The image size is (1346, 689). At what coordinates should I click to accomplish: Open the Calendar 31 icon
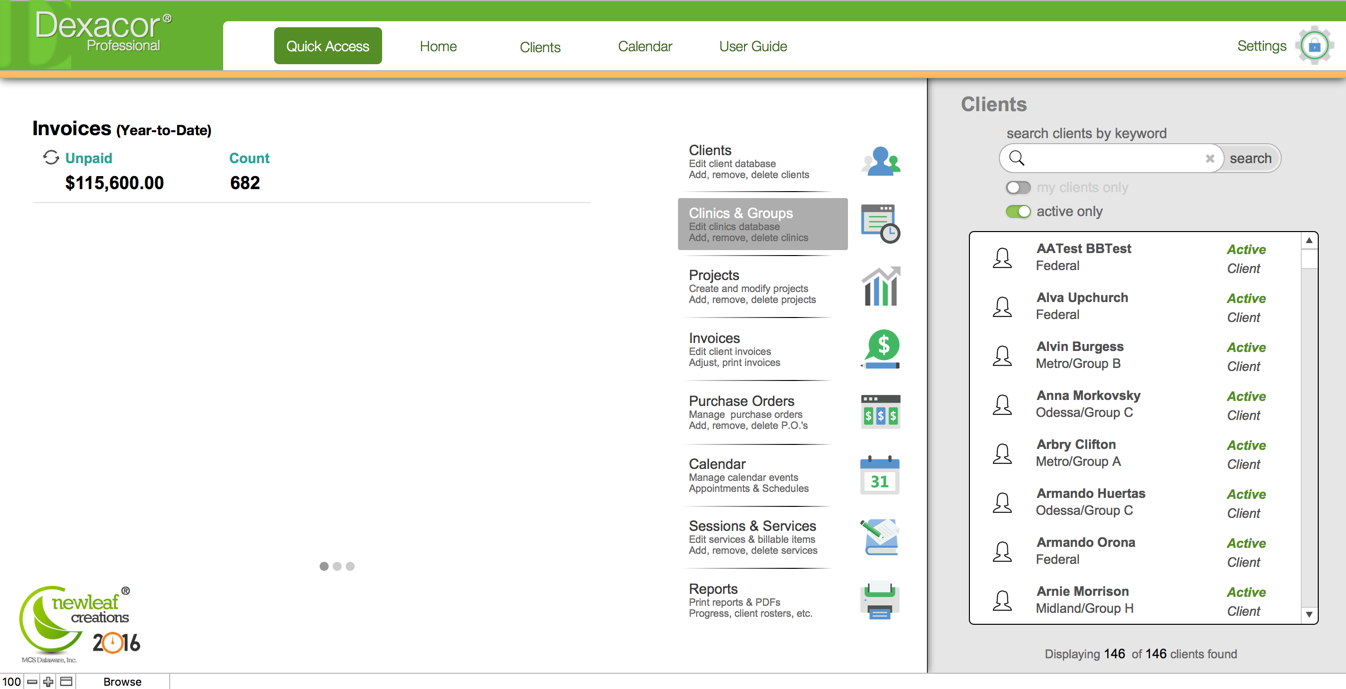pyautogui.click(x=880, y=475)
